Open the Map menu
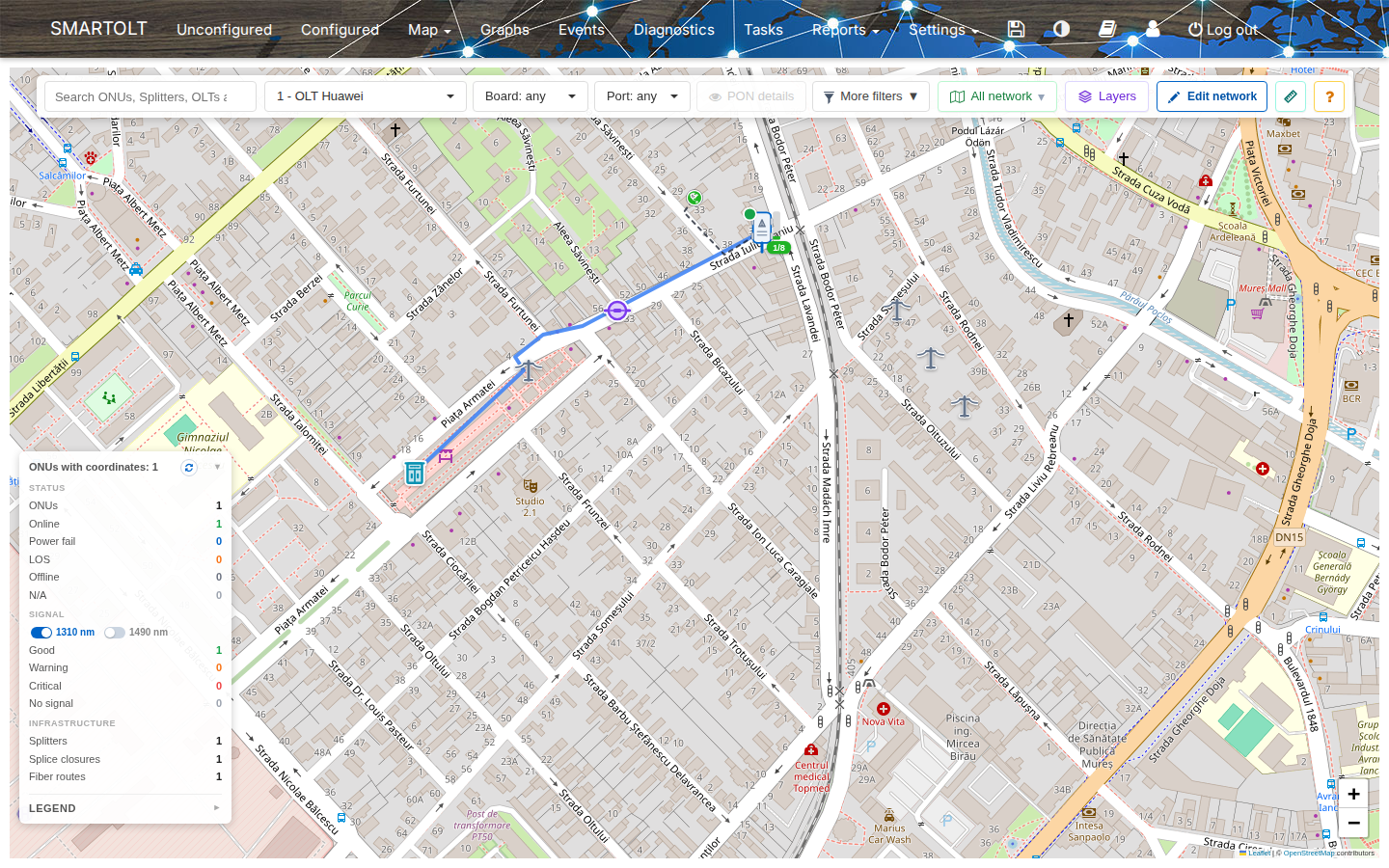Image resolution: width=1389 pixels, height=868 pixels. pyautogui.click(x=429, y=30)
